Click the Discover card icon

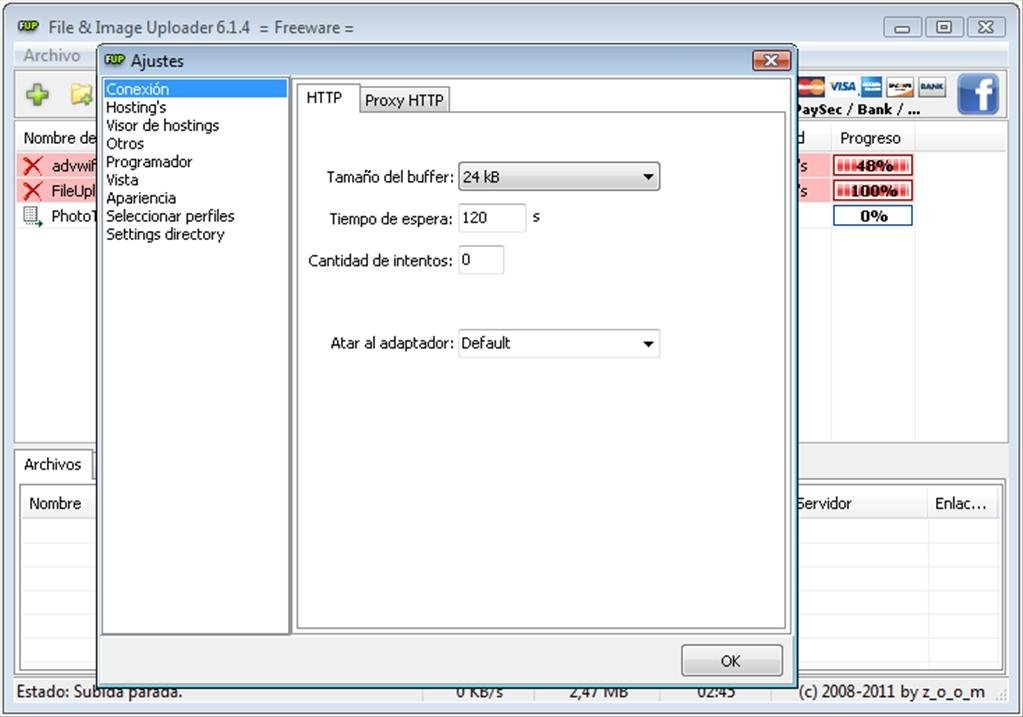pos(900,86)
